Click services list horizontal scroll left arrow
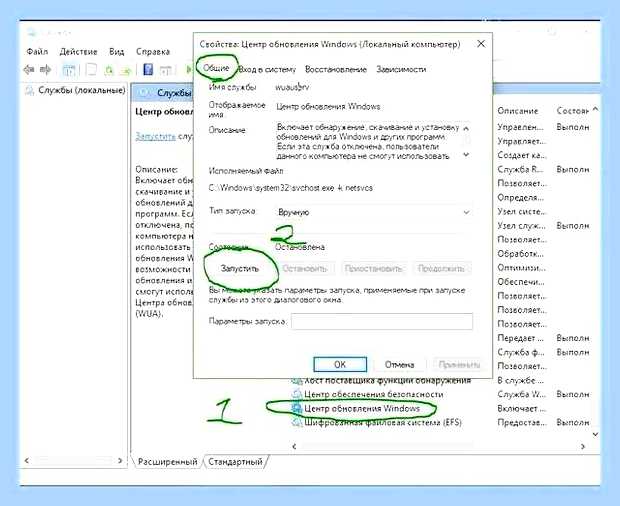 (294, 446)
